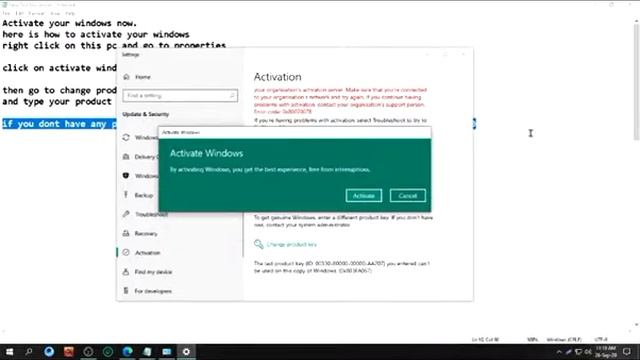Select Activation in the Settings sidebar
Viewport: 640px width, 360px height.
pos(147,253)
